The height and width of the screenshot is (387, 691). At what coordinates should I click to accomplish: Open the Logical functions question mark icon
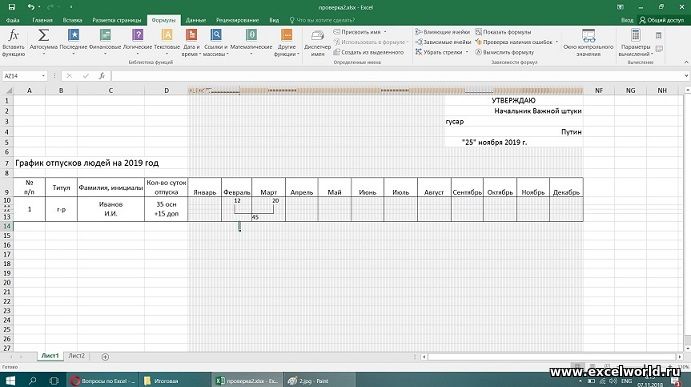(137, 35)
